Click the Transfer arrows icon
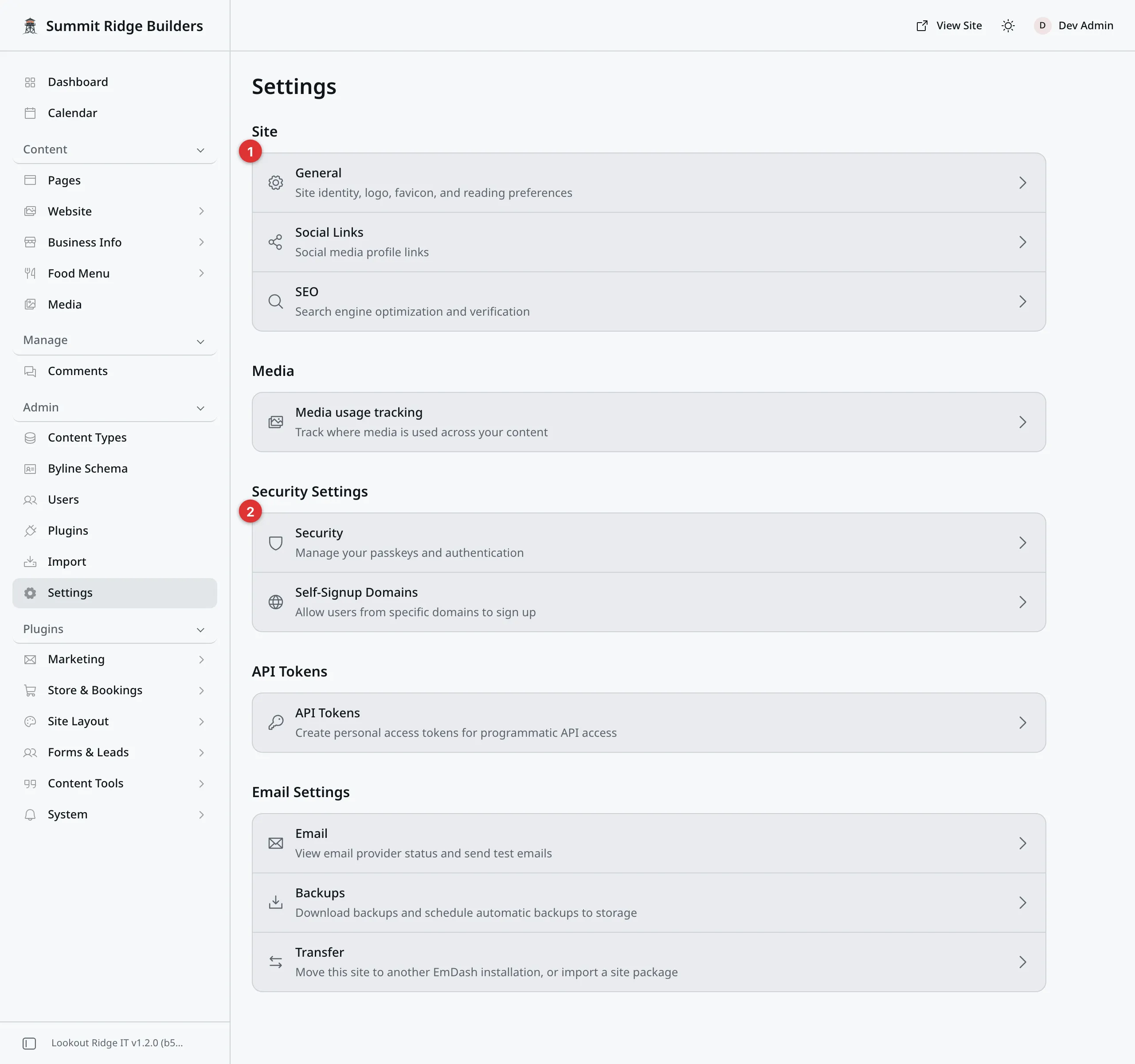 [x=276, y=962]
